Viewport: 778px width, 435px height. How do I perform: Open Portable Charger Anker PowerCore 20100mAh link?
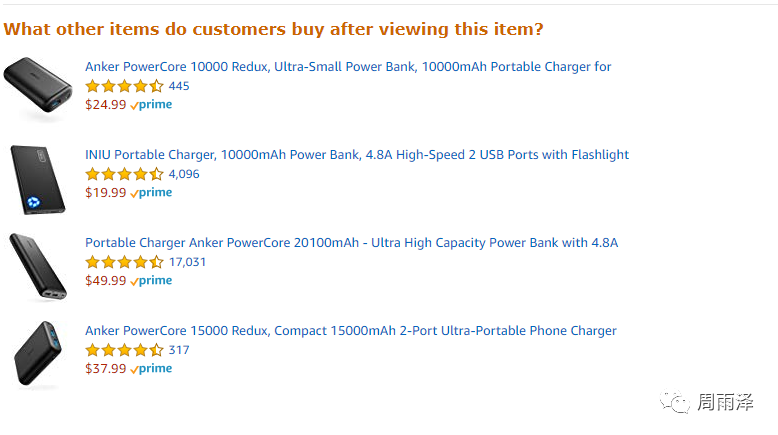pos(351,243)
